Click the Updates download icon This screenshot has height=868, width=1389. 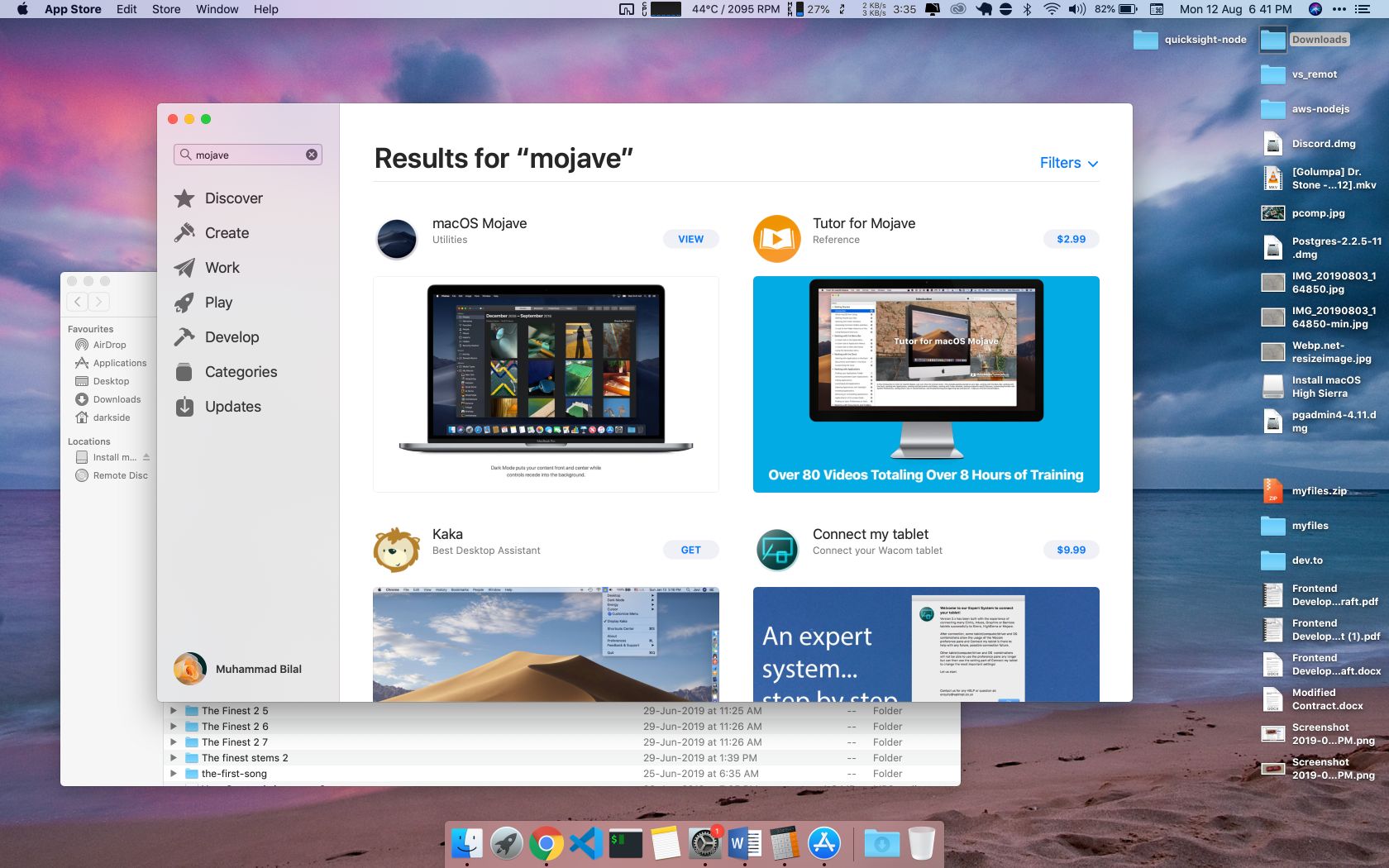pyautogui.click(x=184, y=407)
